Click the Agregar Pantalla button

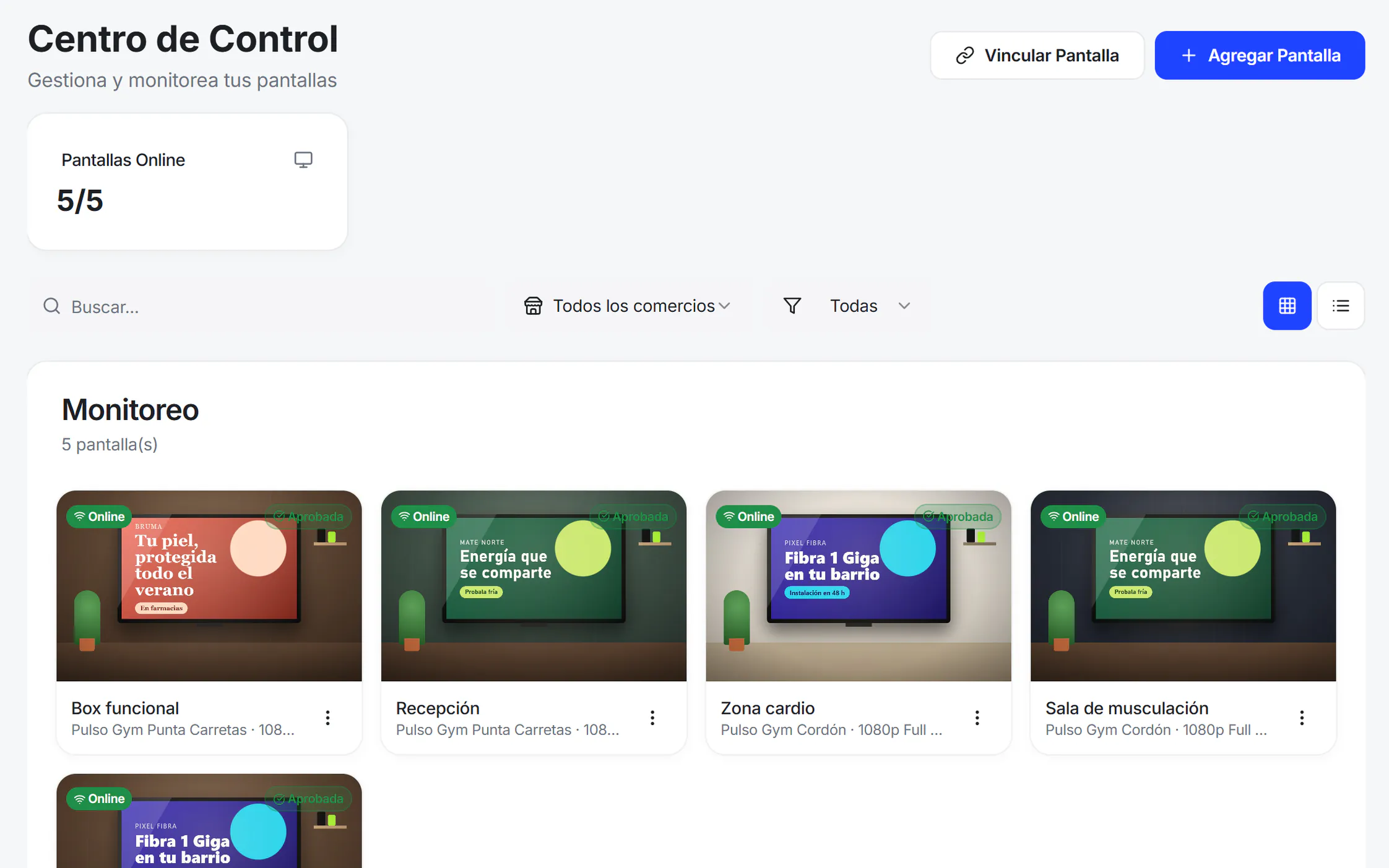click(x=1260, y=55)
